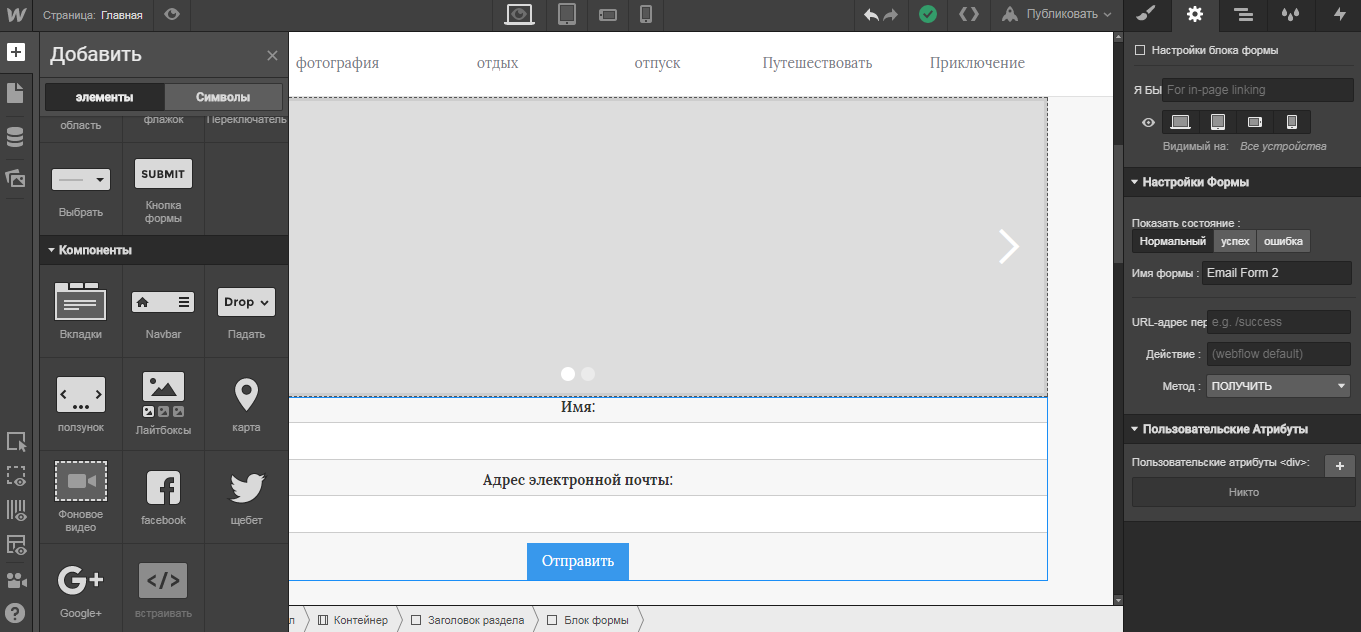Open the CMS collections icon
This screenshot has width=1361, height=632.
[x=15, y=137]
